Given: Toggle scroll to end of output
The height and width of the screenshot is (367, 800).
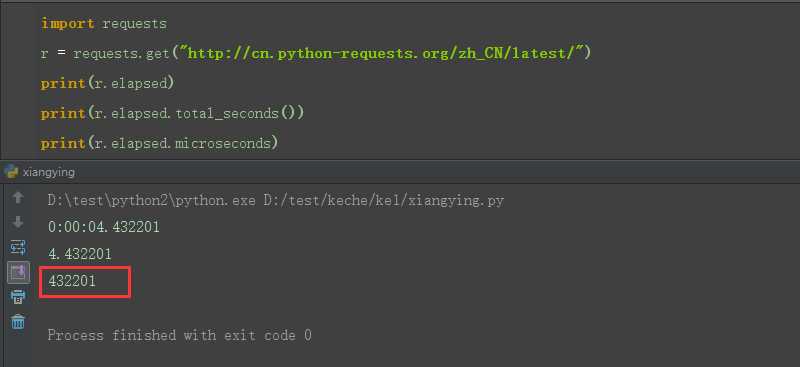Looking at the screenshot, I should (18, 273).
